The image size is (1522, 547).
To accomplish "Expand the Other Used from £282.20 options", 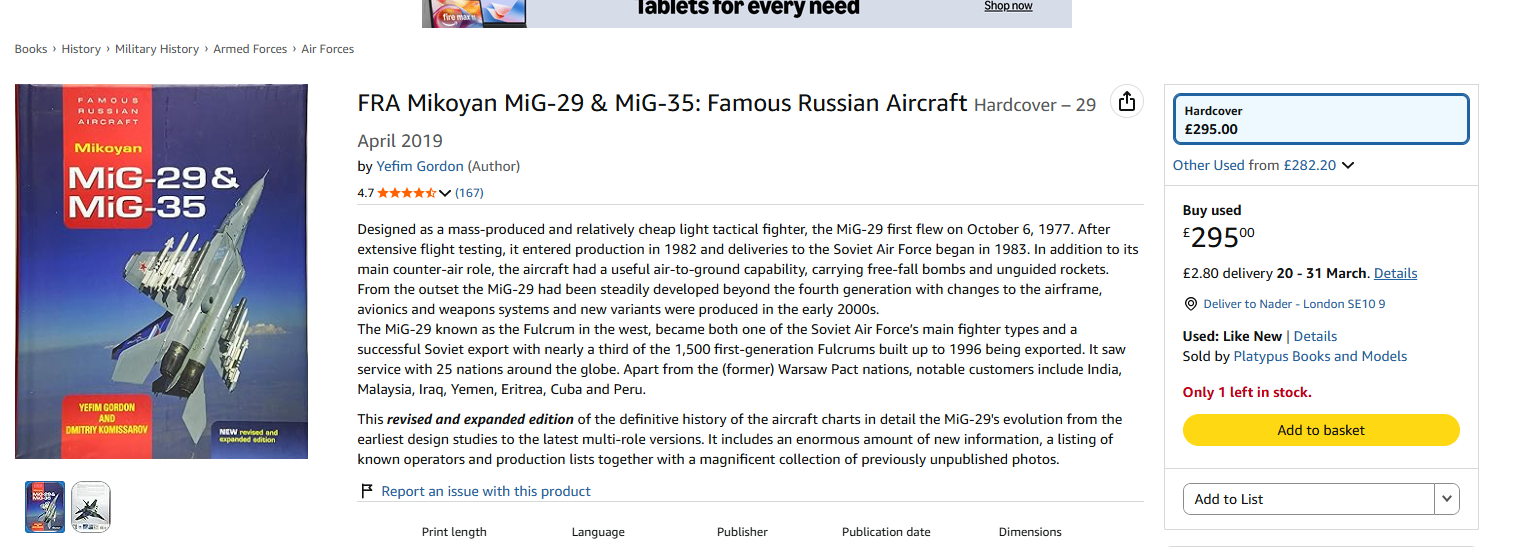I will [x=1263, y=165].
